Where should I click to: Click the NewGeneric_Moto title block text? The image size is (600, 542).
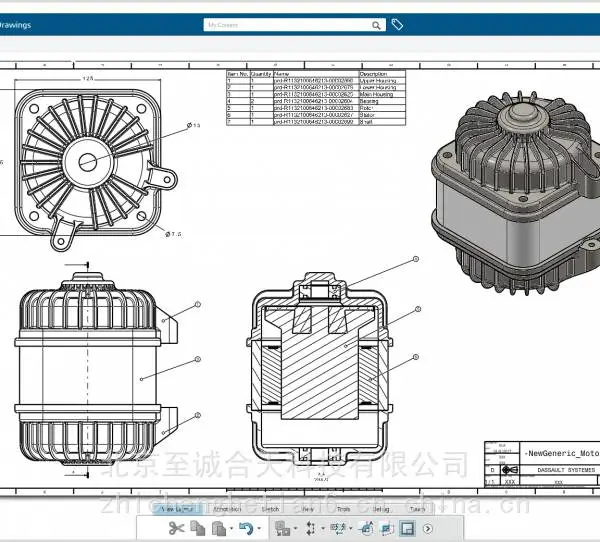tap(562, 453)
